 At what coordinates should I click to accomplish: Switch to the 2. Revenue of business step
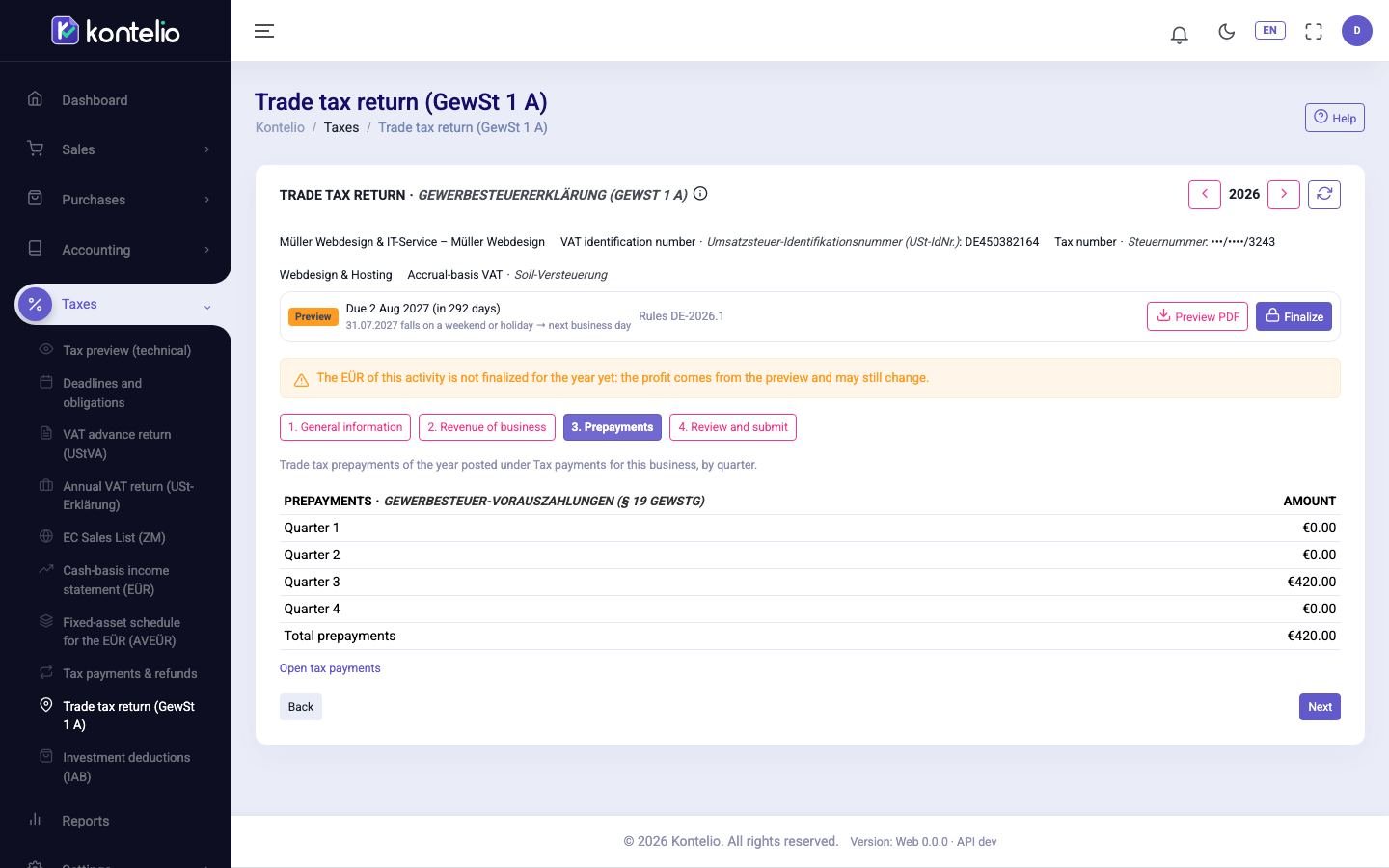click(x=487, y=427)
